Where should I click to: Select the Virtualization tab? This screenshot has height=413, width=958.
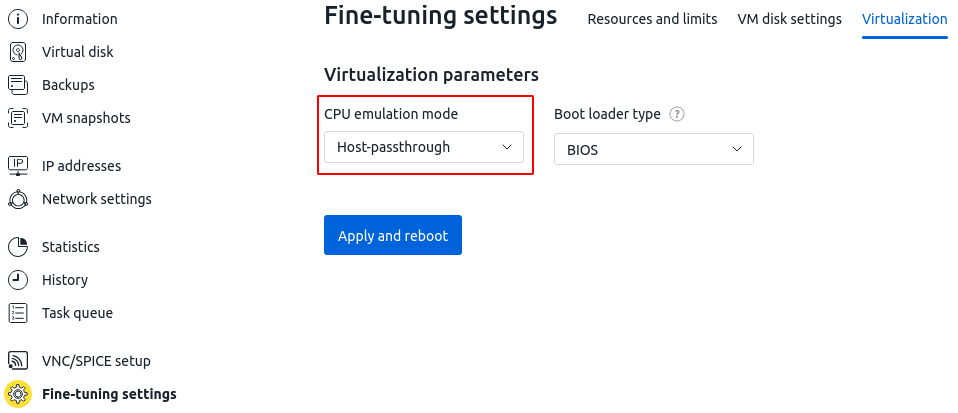pyautogui.click(x=904, y=19)
